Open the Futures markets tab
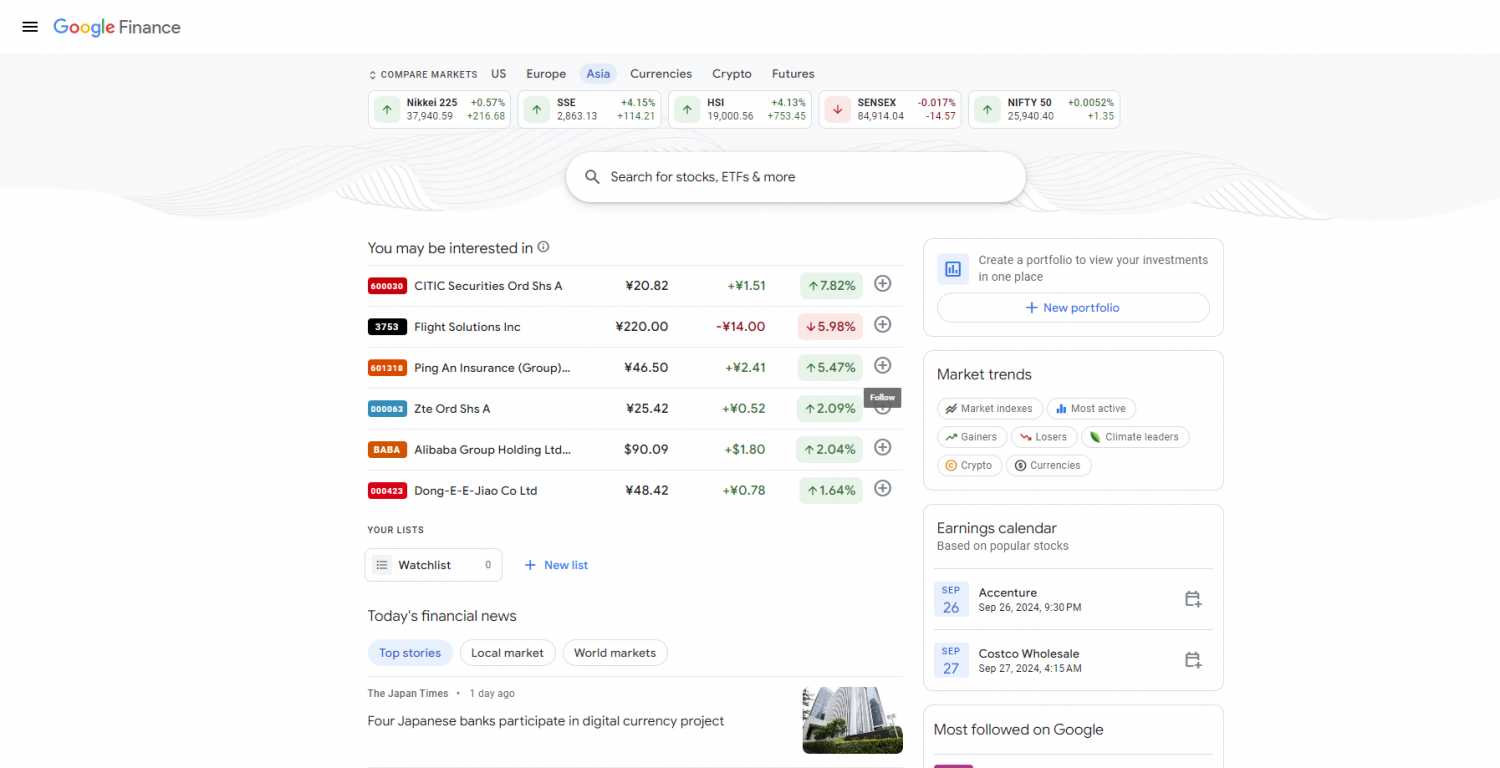The image size is (1500, 768). [793, 74]
